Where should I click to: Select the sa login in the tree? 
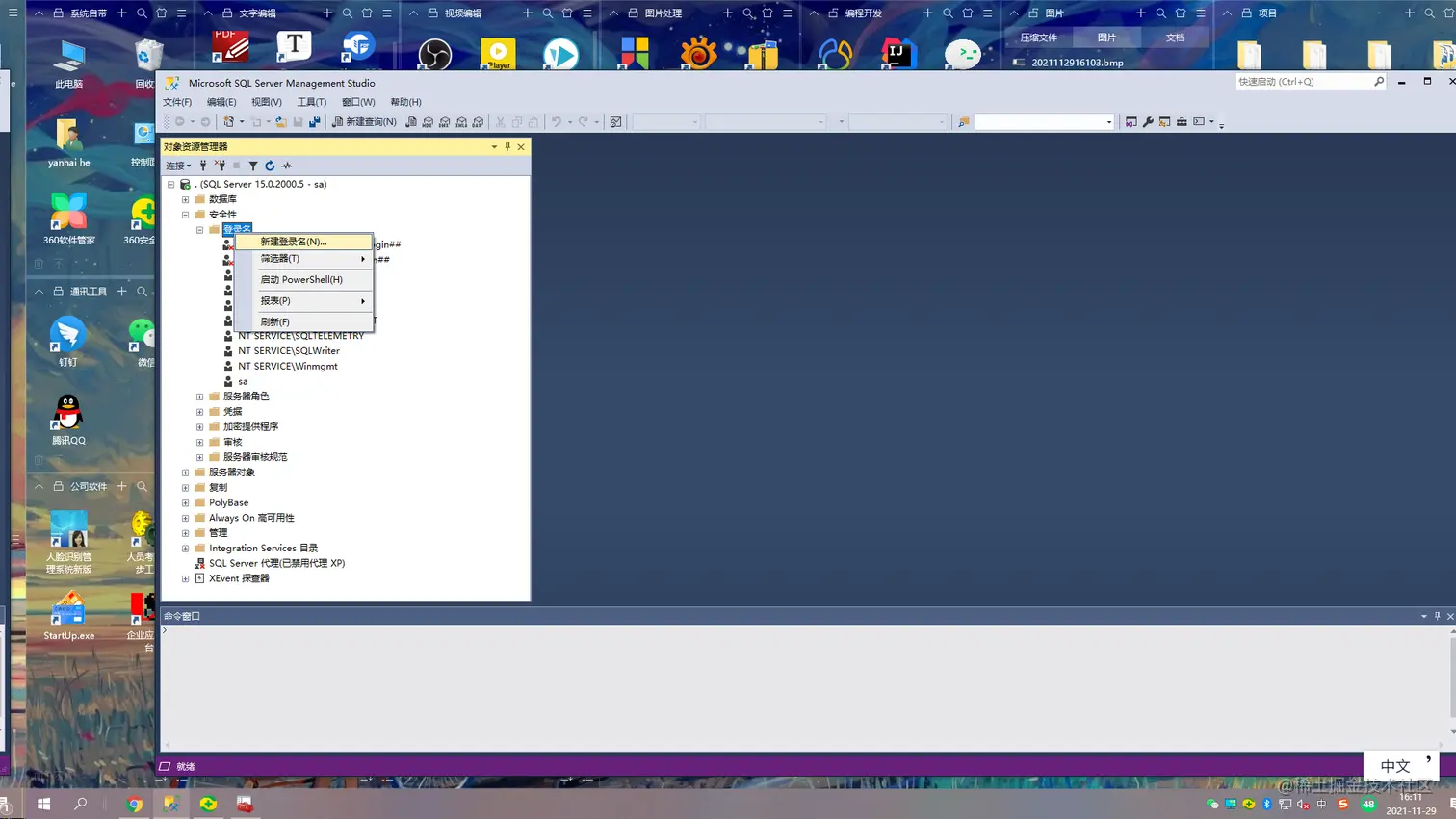pos(243,381)
